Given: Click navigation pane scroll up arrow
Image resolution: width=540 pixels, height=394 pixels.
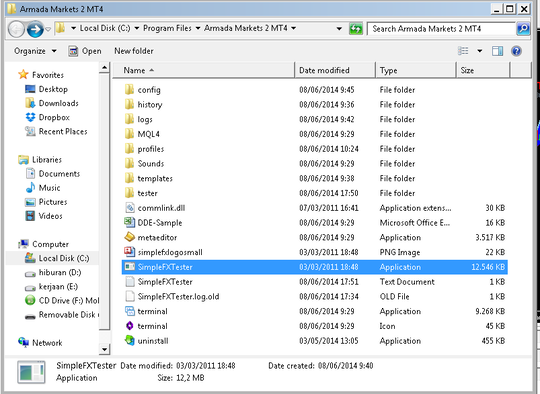Looking at the screenshot, I should pos(104,68).
